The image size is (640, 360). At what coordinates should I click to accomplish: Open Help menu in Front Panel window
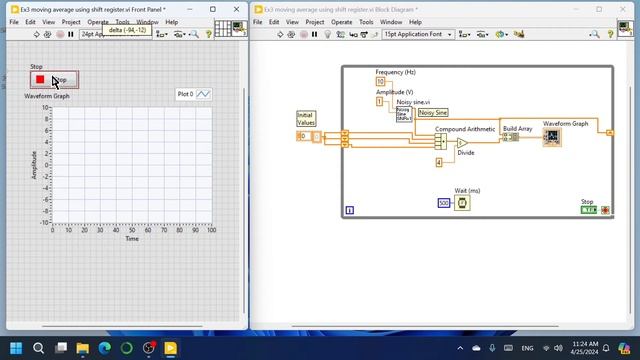pyautogui.click(x=171, y=22)
